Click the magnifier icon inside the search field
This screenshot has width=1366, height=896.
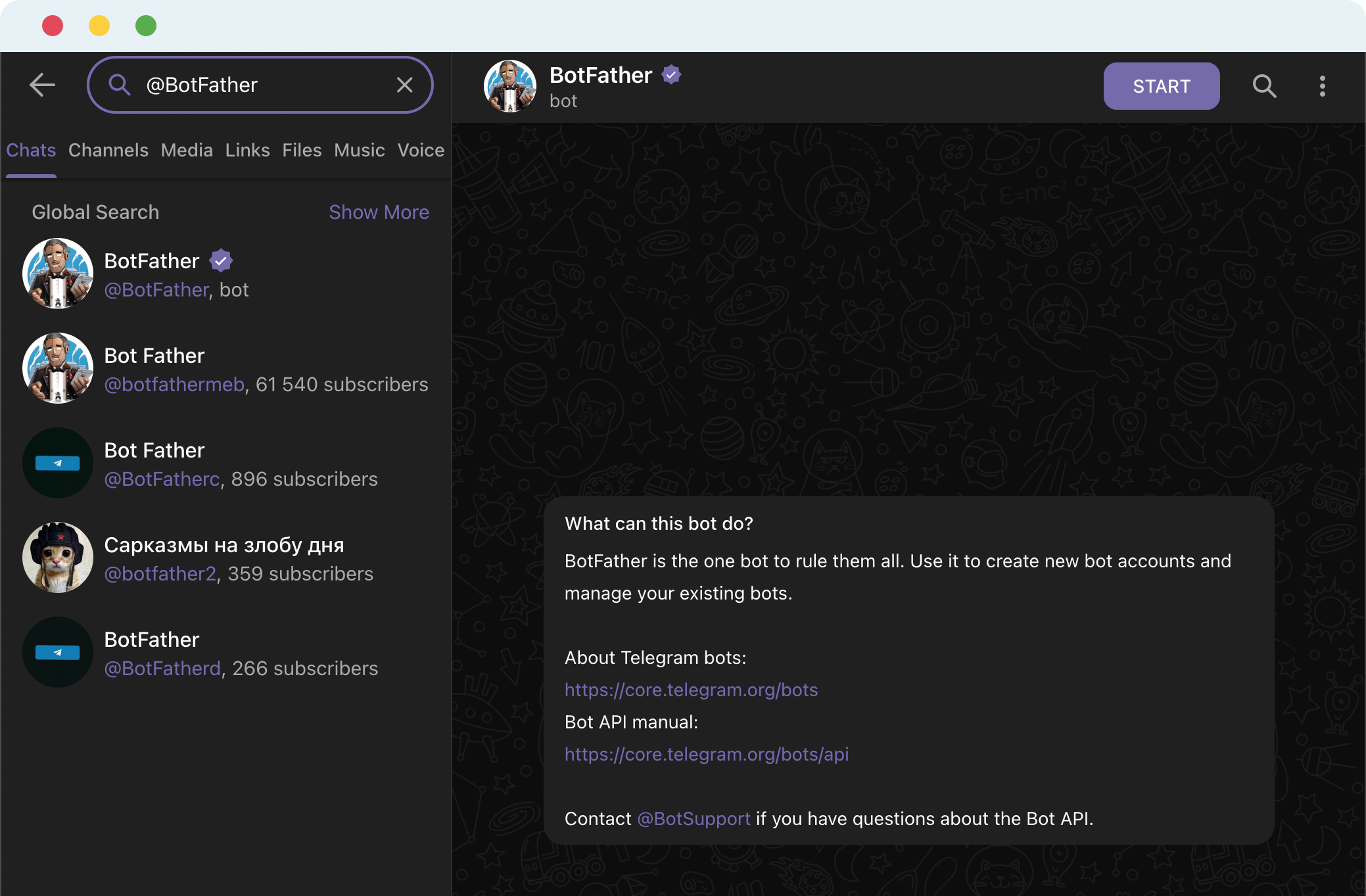[x=119, y=85]
